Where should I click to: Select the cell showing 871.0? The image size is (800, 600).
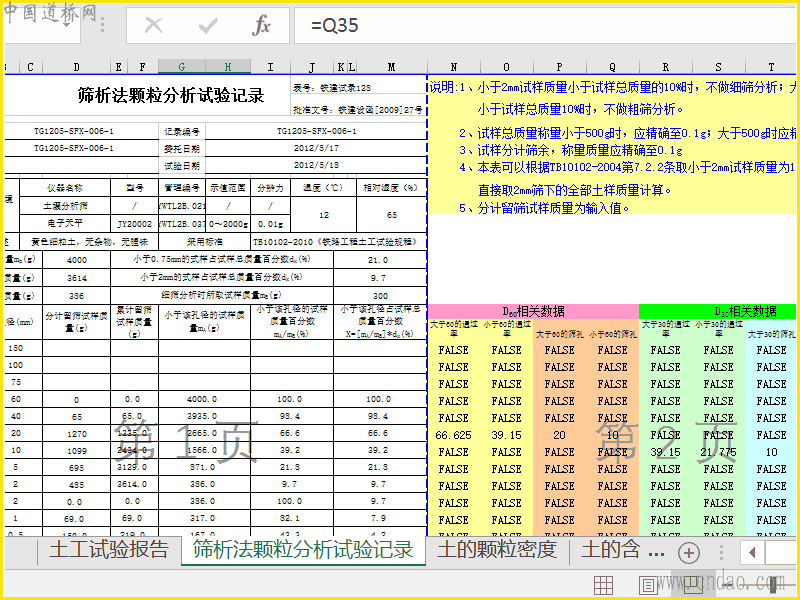pos(203,467)
